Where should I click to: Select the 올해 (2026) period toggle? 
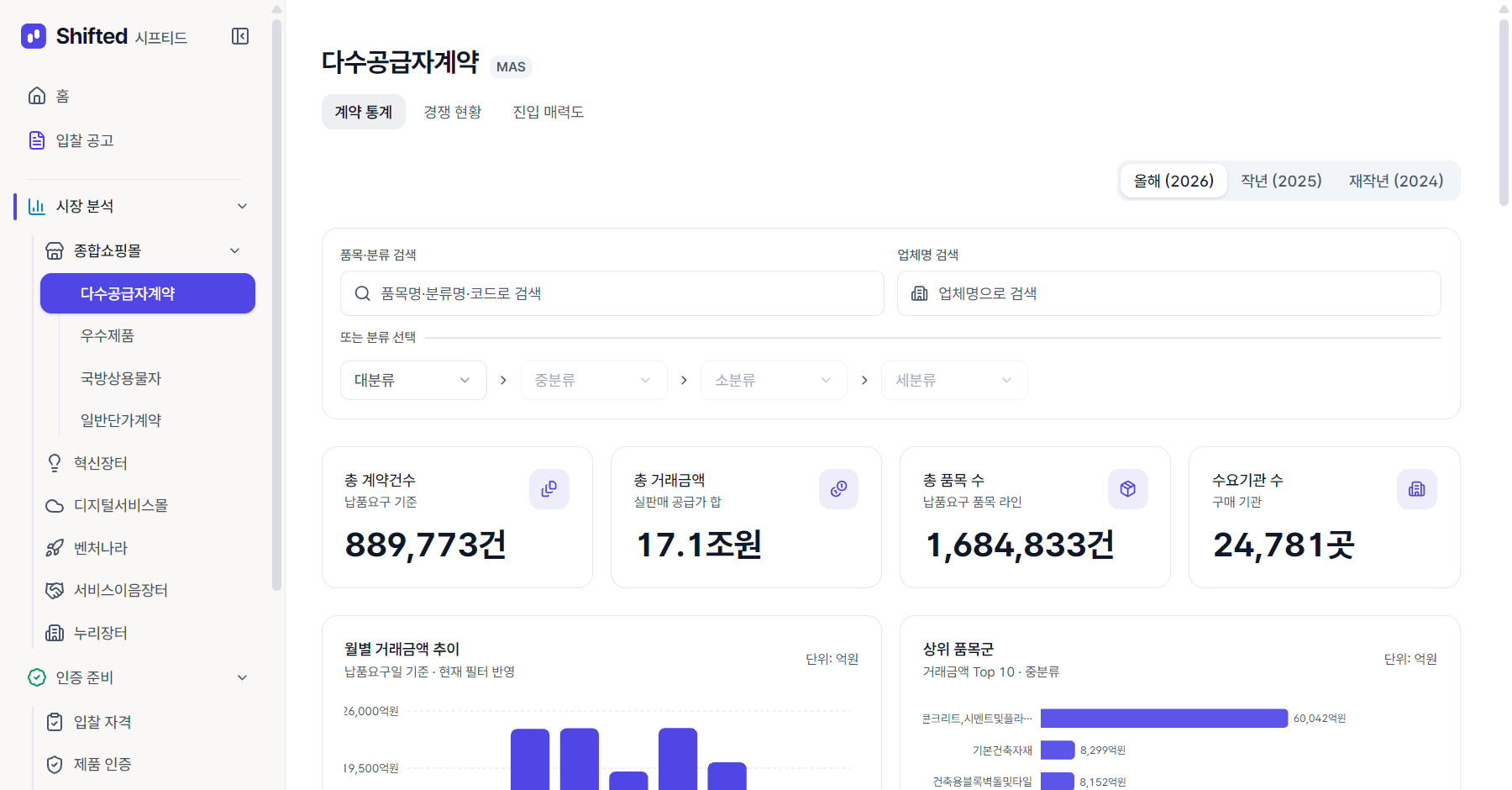pyautogui.click(x=1173, y=181)
